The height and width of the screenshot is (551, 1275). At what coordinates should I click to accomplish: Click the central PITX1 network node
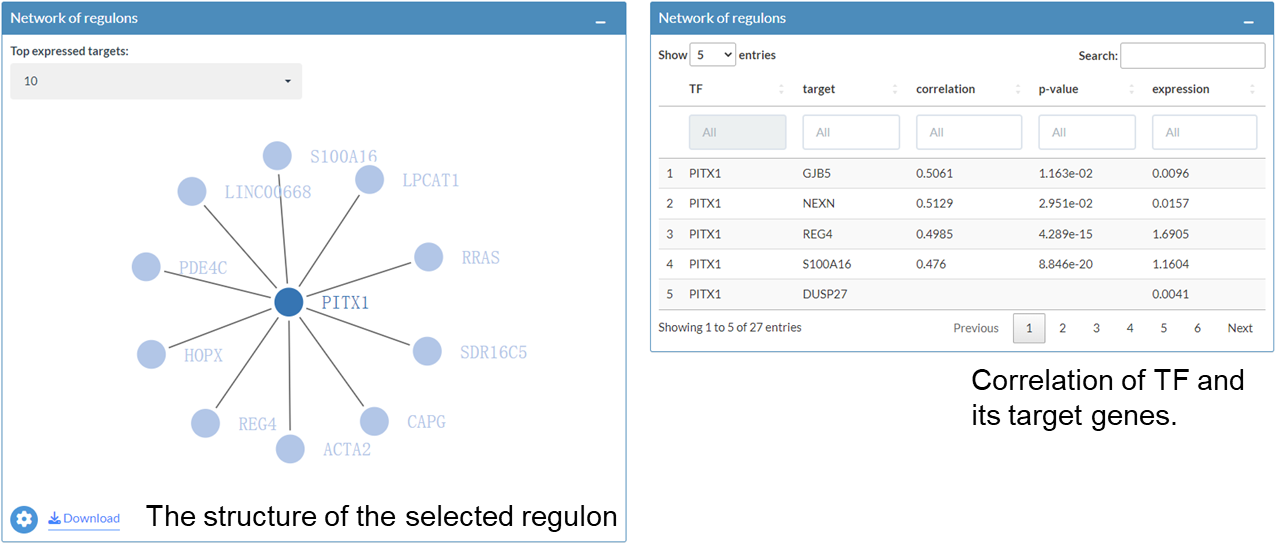click(x=288, y=302)
